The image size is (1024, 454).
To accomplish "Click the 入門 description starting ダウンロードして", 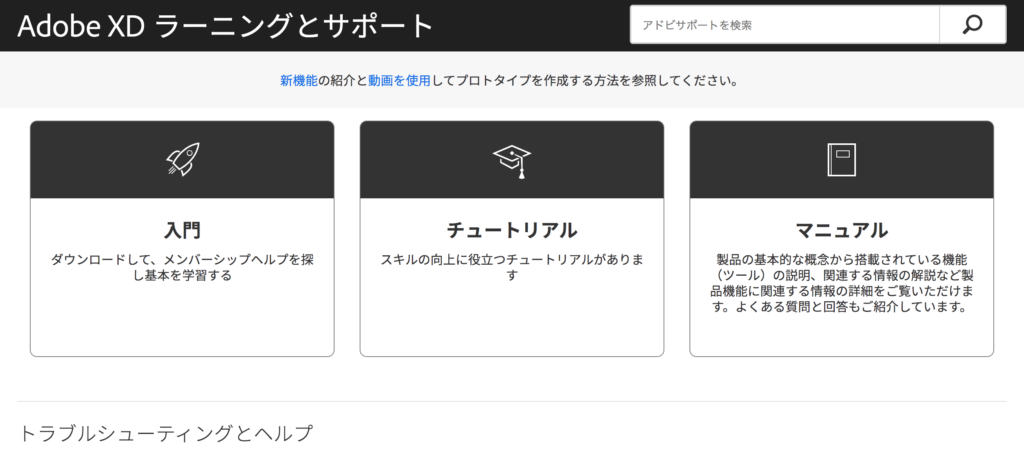I will point(182,267).
